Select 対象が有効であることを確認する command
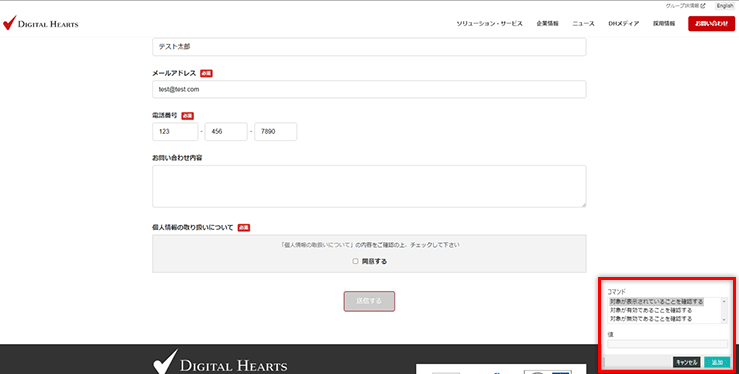The image size is (739, 374). coord(651,310)
